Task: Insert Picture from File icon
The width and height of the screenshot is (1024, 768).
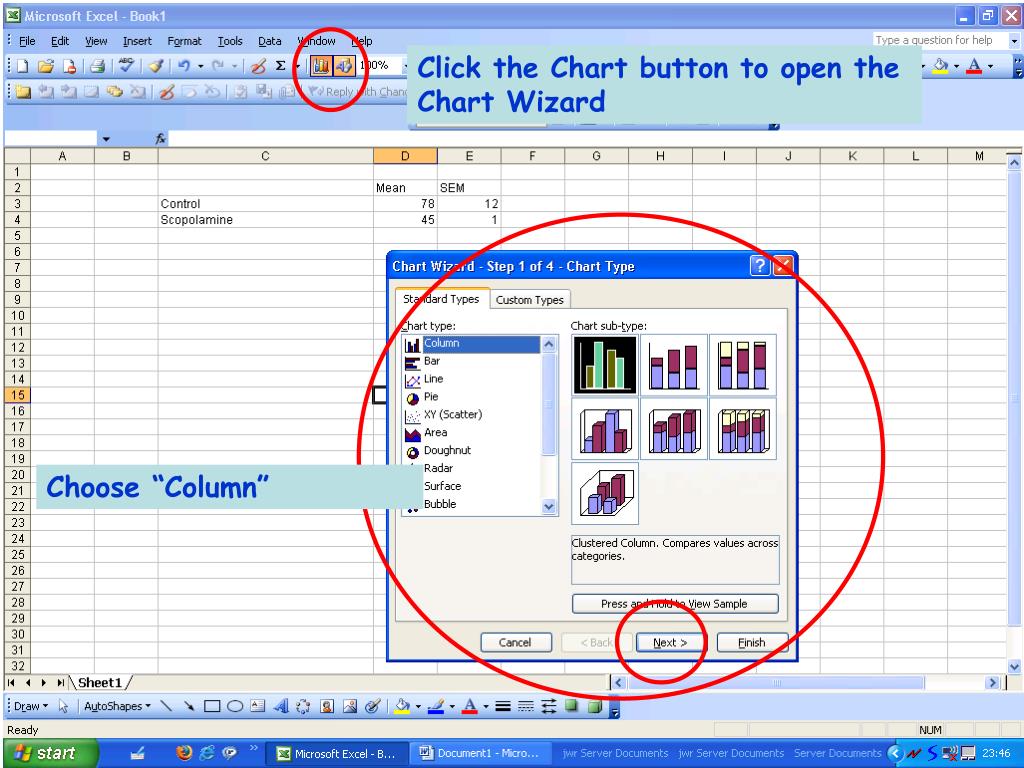Action: click(x=350, y=706)
